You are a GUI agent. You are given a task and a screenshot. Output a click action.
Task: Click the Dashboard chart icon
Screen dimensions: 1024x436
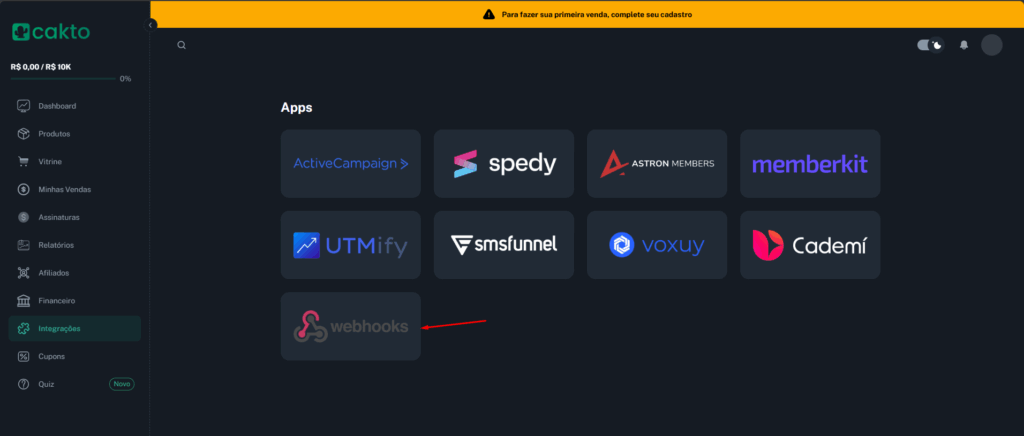click(x=23, y=106)
